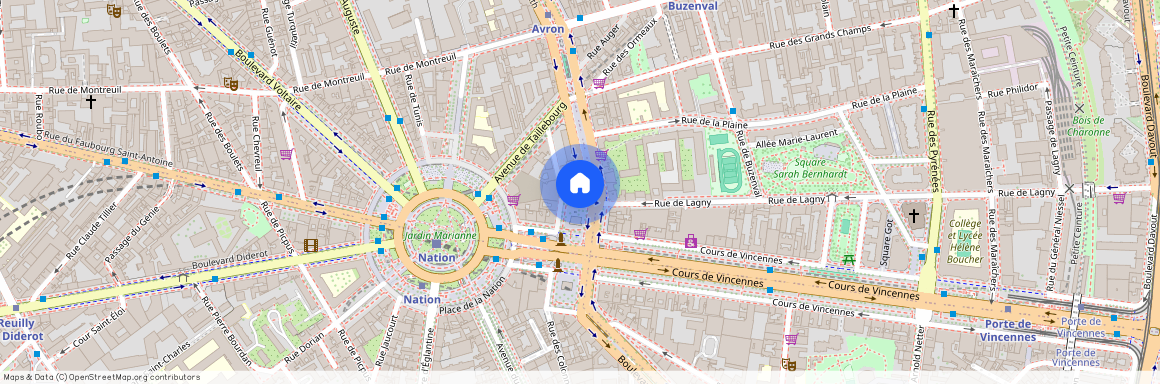The width and height of the screenshot is (1160, 384).
Task: Select the Reuilly Diderot station label
Action: coord(21,329)
